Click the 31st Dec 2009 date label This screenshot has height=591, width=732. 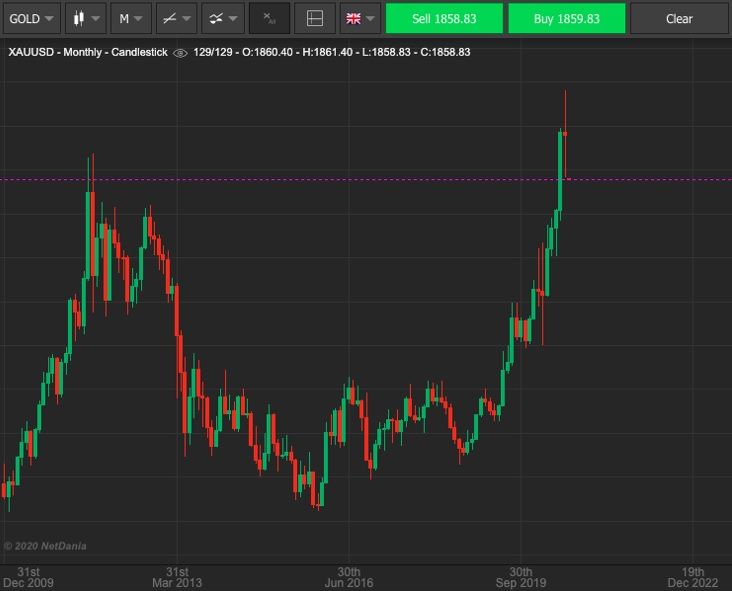(x=29, y=577)
